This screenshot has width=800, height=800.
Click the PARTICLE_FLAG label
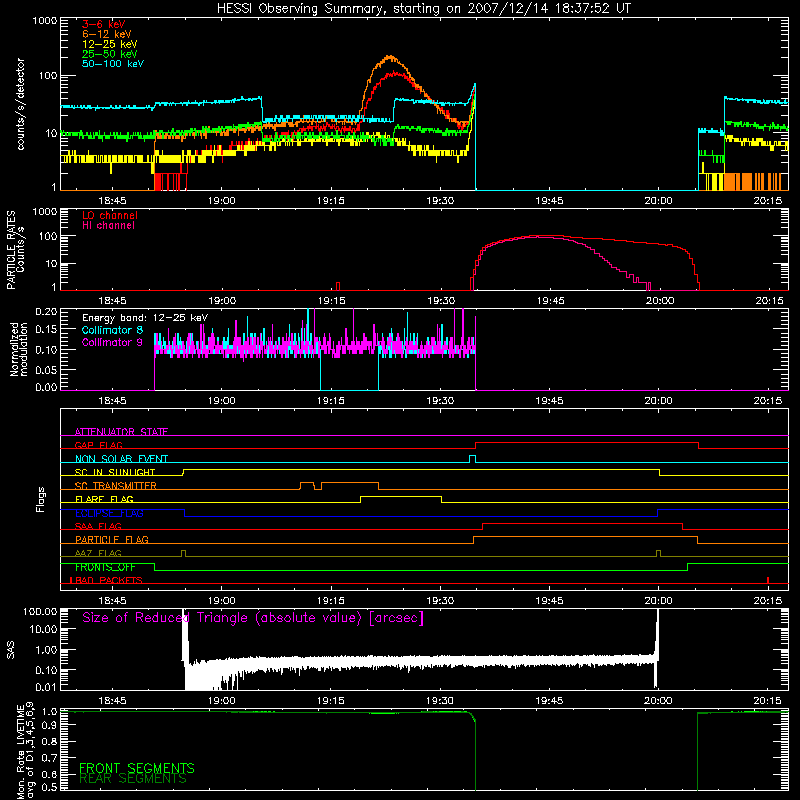click(x=112, y=539)
